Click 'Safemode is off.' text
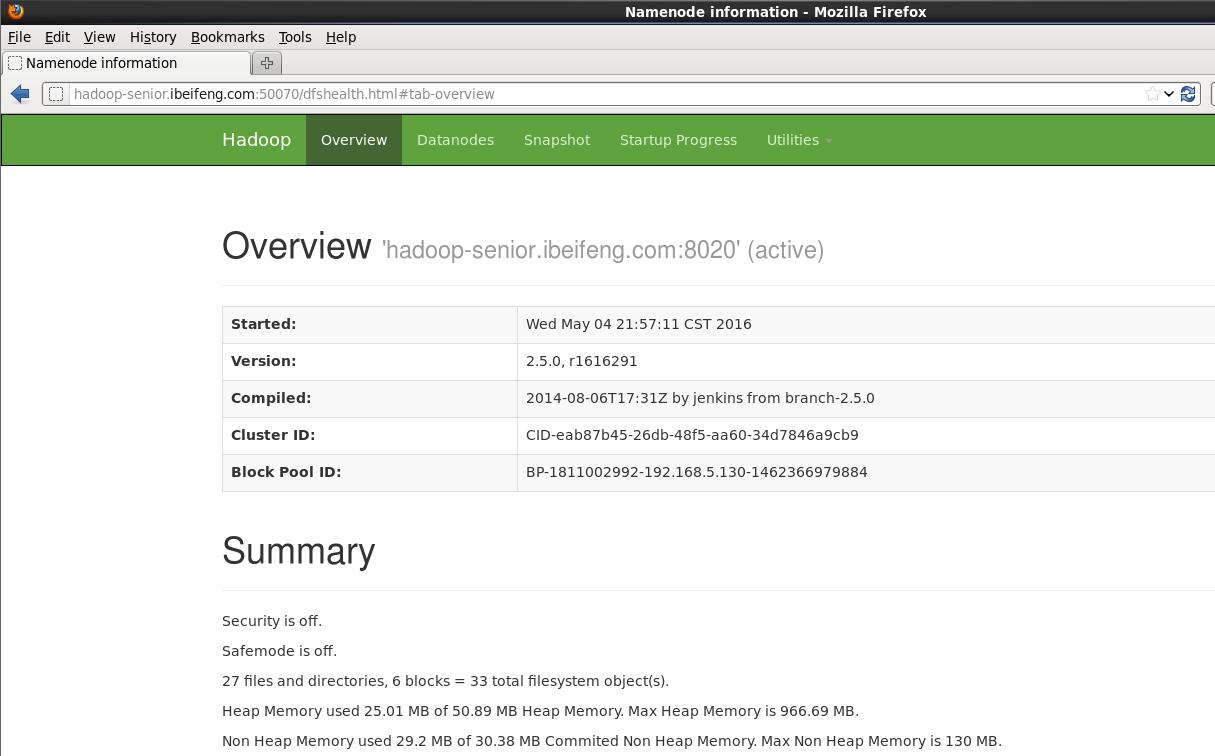This screenshot has width=1215, height=756. pos(279,651)
